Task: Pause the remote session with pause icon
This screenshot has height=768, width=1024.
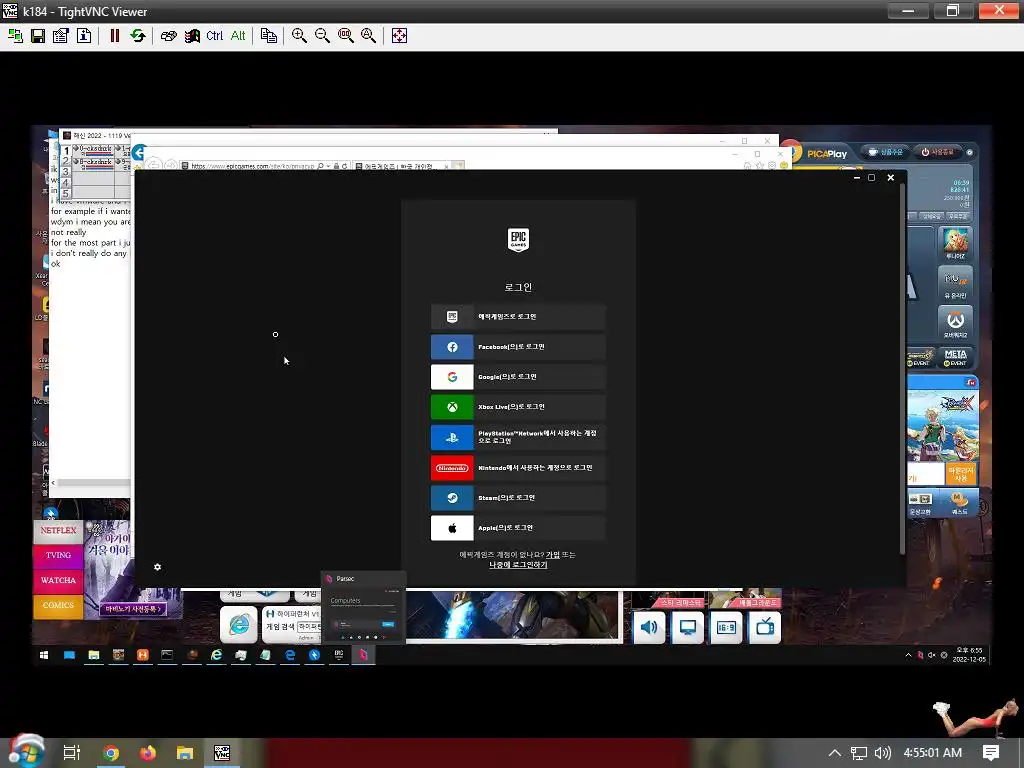Action: pyautogui.click(x=115, y=36)
